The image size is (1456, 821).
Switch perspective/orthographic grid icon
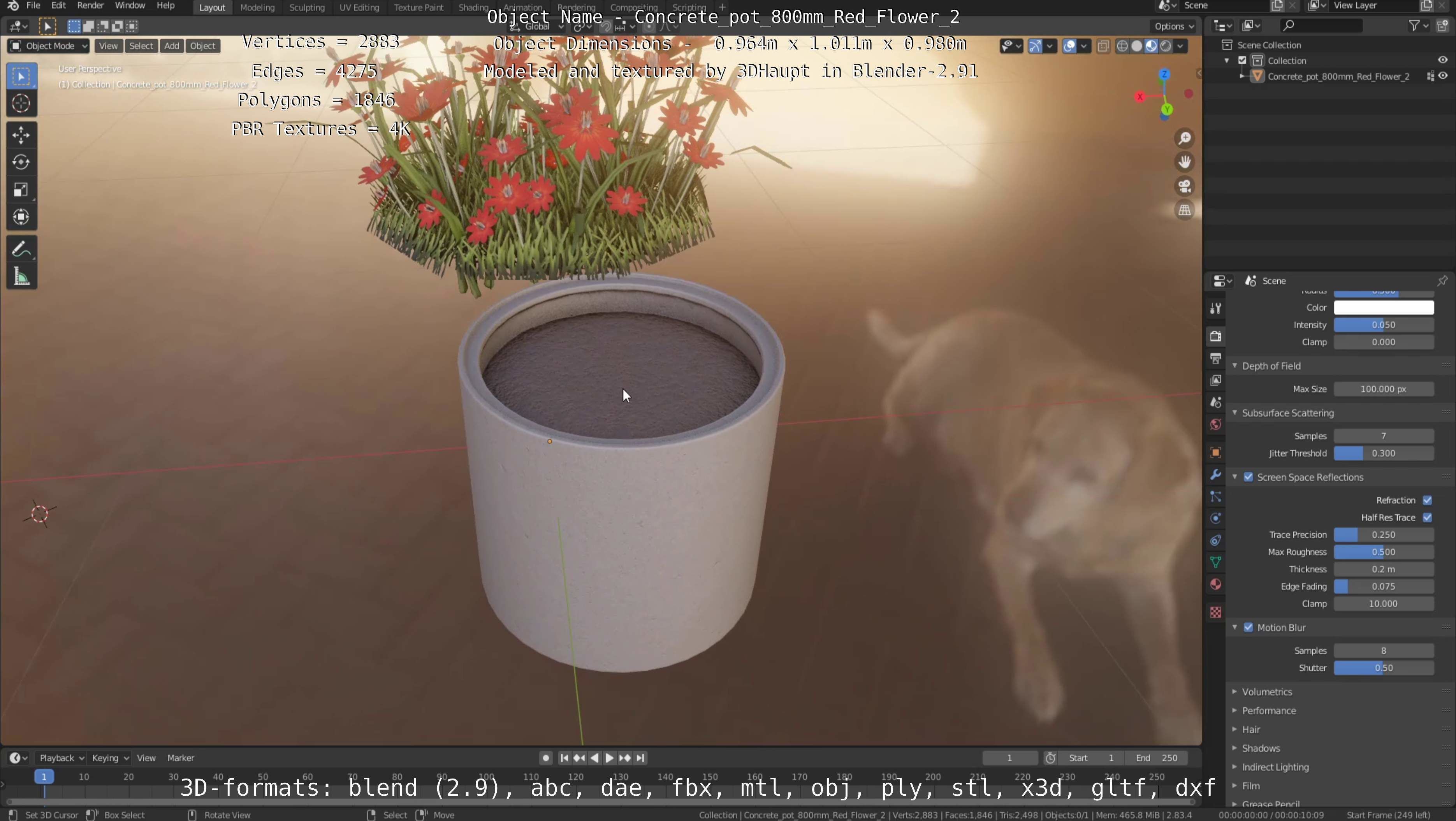(x=1185, y=210)
